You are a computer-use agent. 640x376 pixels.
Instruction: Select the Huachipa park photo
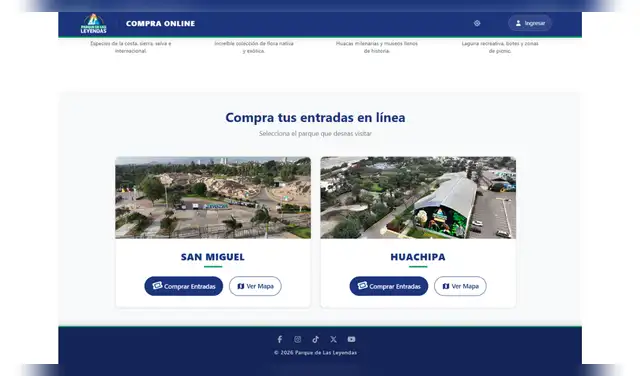(418, 198)
